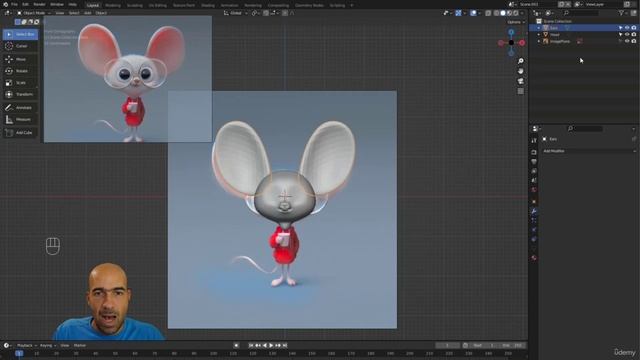This screenshot has height=360, width=640.
Task: Switch to solid viewport shading
Action: [x=503, y=13]
